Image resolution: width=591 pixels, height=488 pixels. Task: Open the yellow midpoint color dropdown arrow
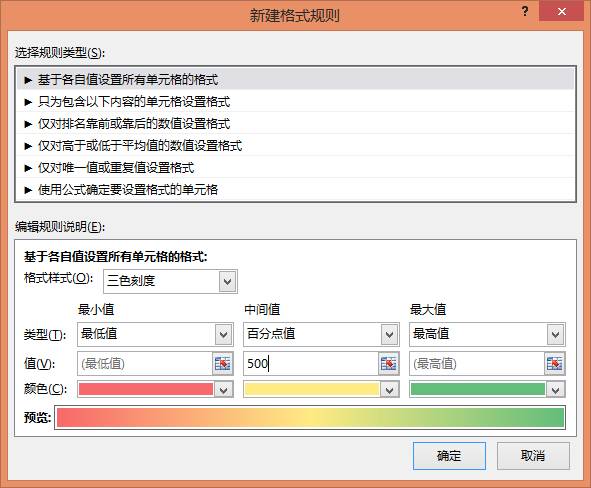point(389,390)
